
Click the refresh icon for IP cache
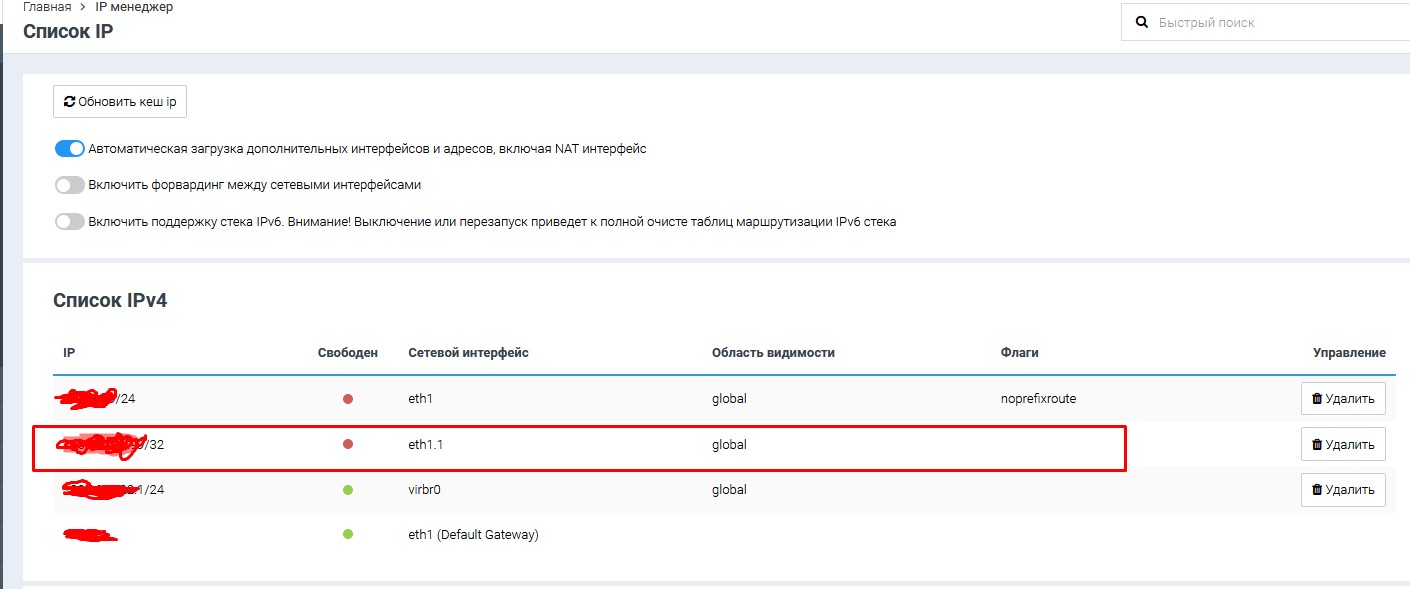69,102
